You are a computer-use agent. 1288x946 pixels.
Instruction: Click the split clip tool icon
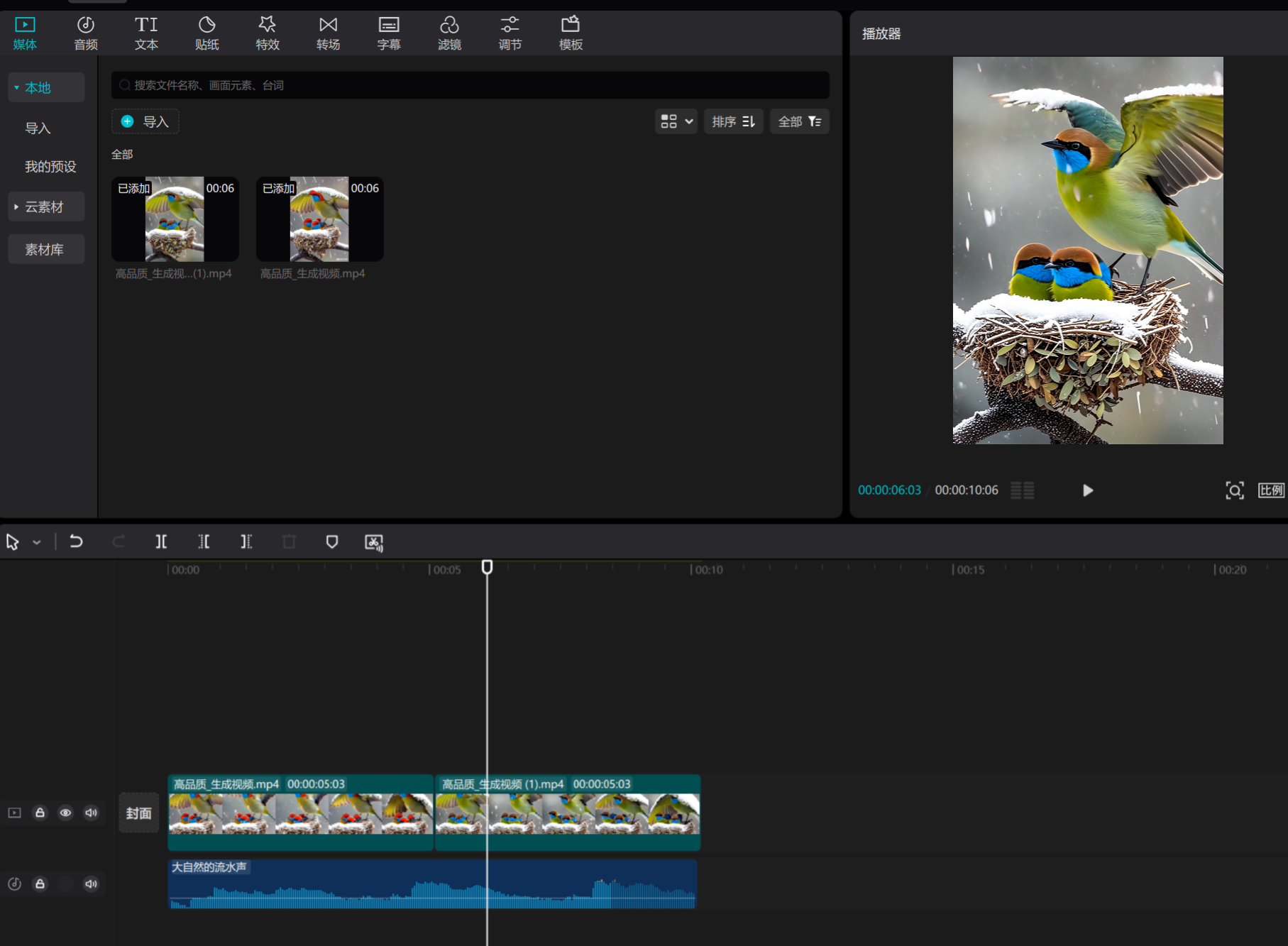tap(161, 542)
